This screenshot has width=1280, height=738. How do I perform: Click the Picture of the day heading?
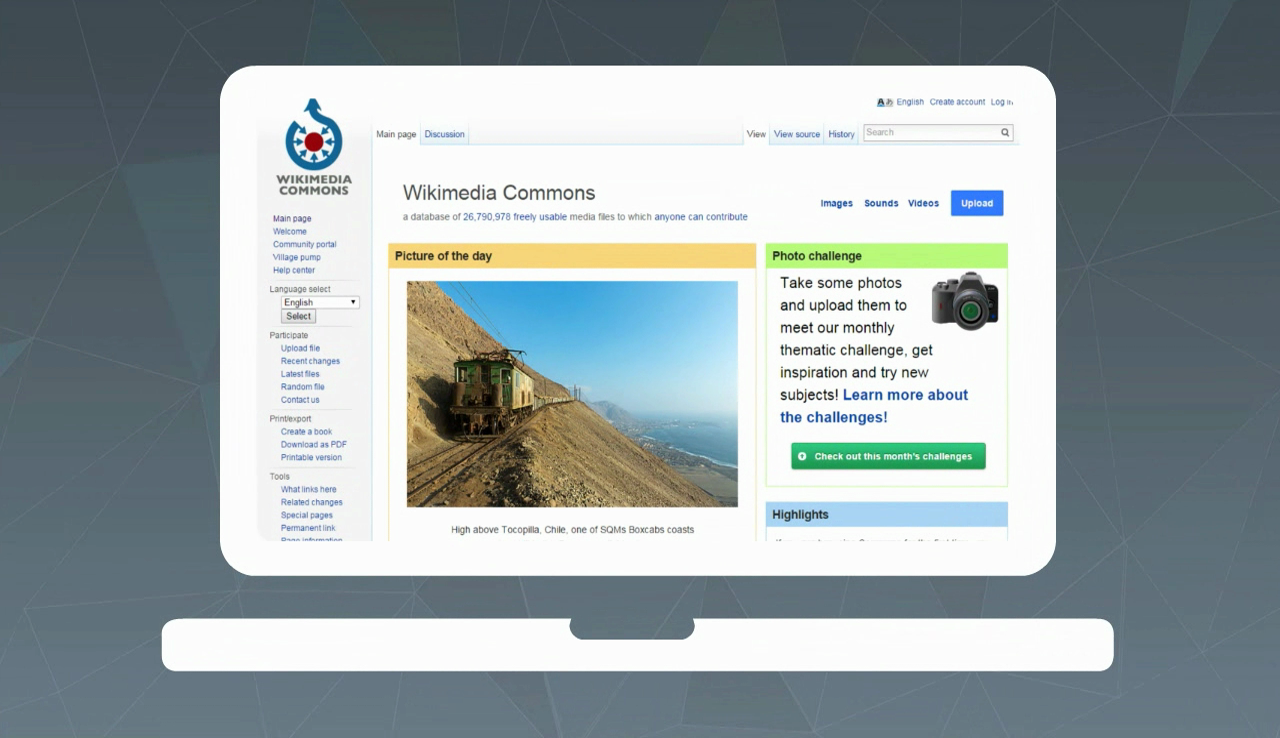pos(443,256)
